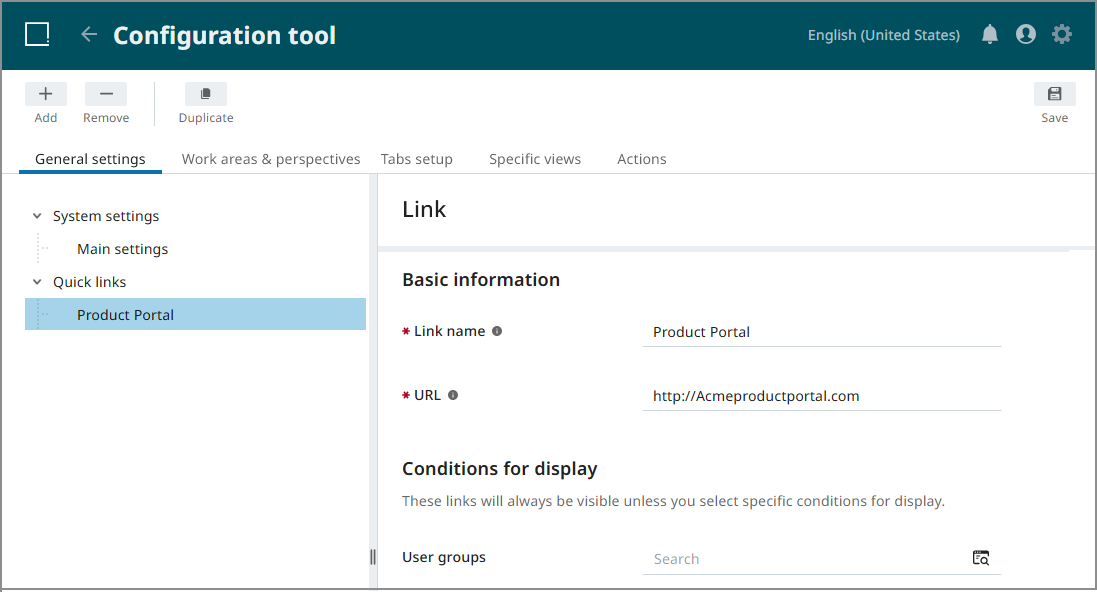Click the Add plus icon

(x=46, y=94)
